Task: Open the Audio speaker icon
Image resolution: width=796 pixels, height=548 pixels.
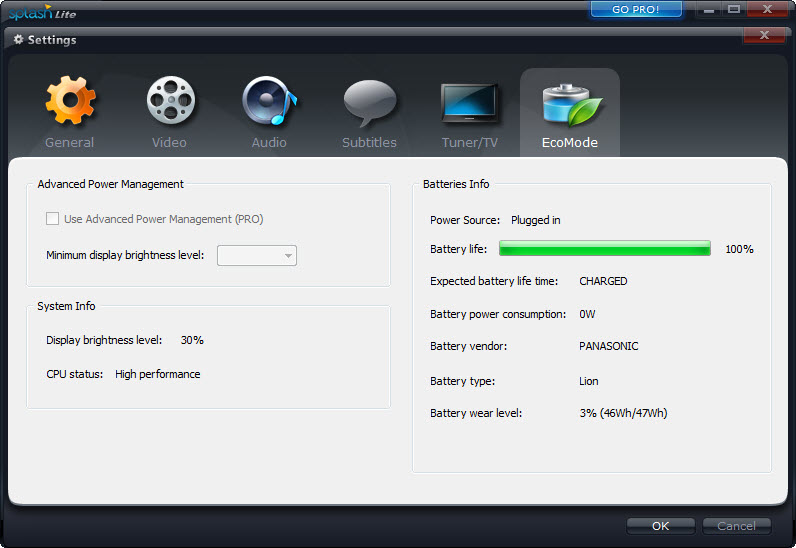Action: (x=270, y=101)
